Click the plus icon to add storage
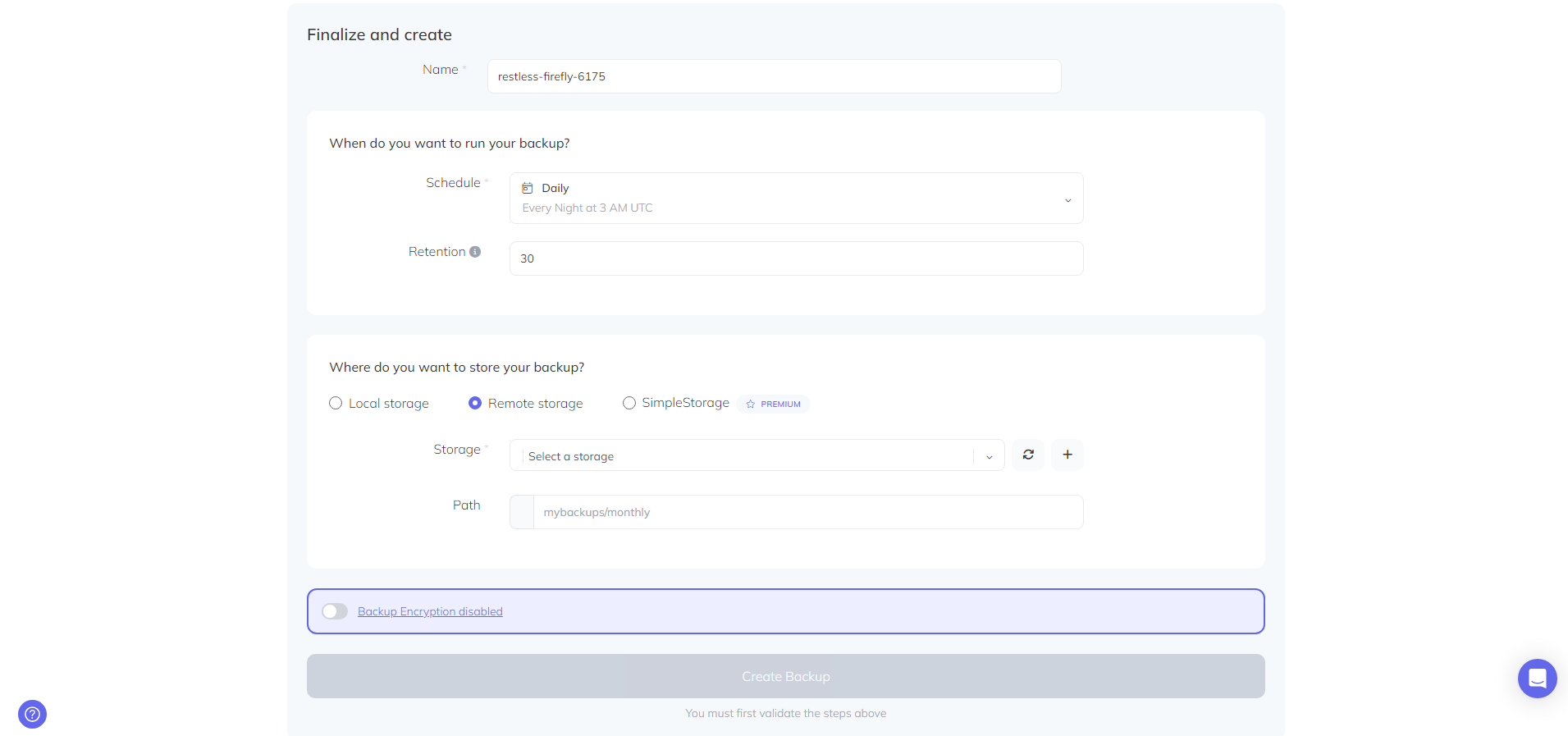The image size is (1568, 736). tap(1067, 455)
